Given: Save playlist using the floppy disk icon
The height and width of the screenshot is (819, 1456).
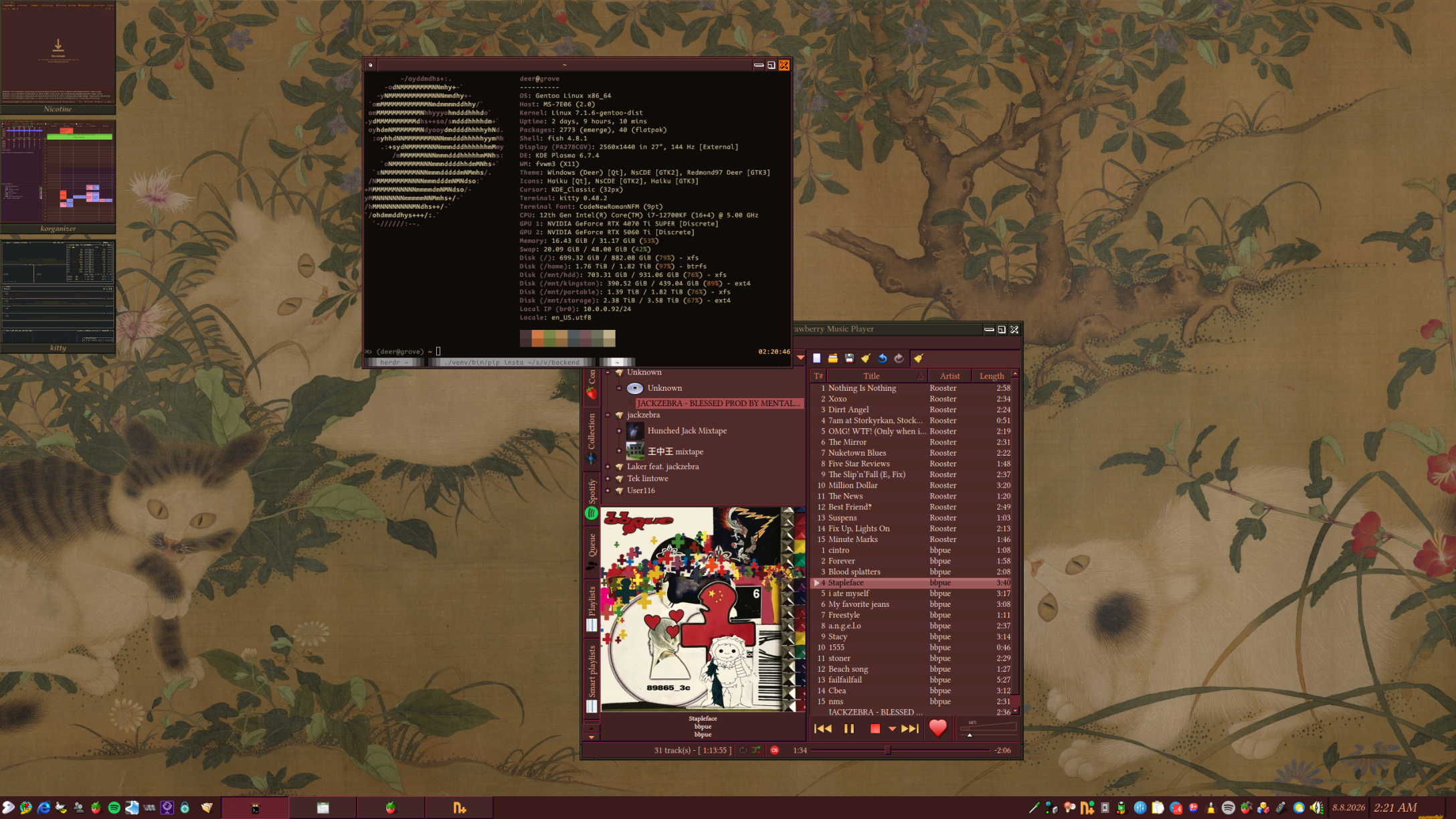Looking at the screenshot, I should point(849,359).
